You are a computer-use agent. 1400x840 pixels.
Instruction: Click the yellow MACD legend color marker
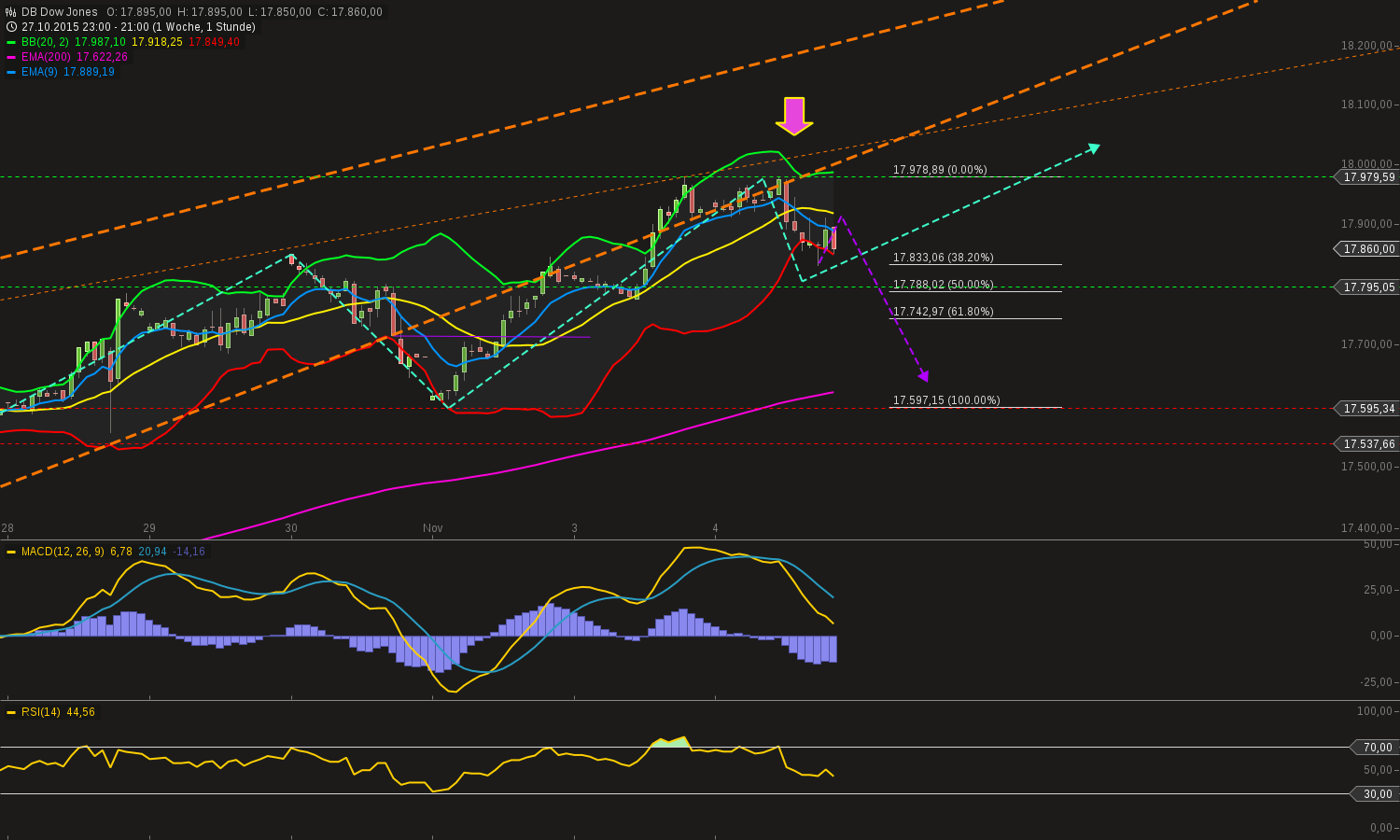click(x=11, y=552)
